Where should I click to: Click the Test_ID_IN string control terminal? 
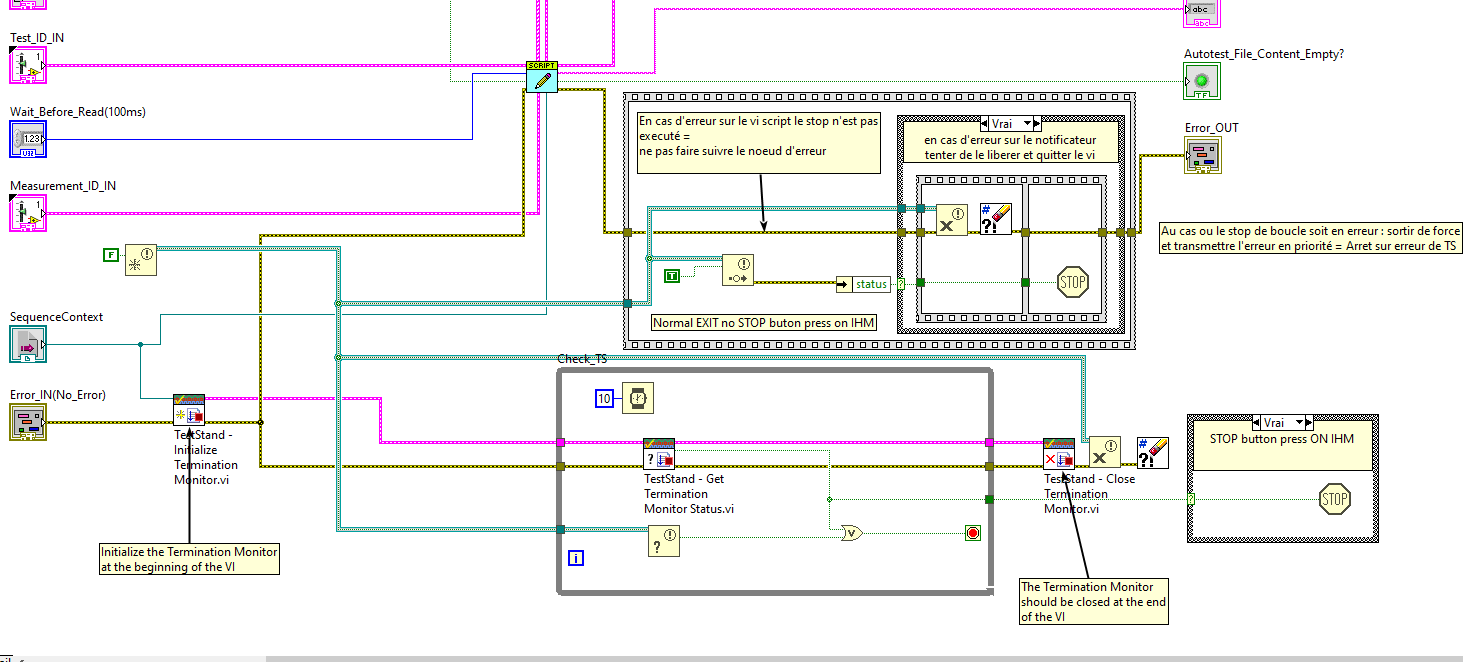pyautogui.click(x=27, y=66)
